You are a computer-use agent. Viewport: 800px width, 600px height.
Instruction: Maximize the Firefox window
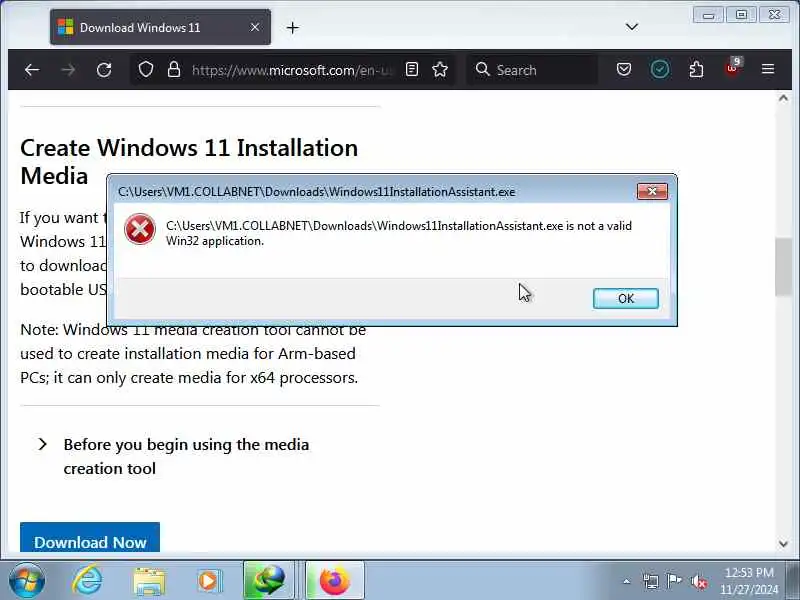click(741, 15)
